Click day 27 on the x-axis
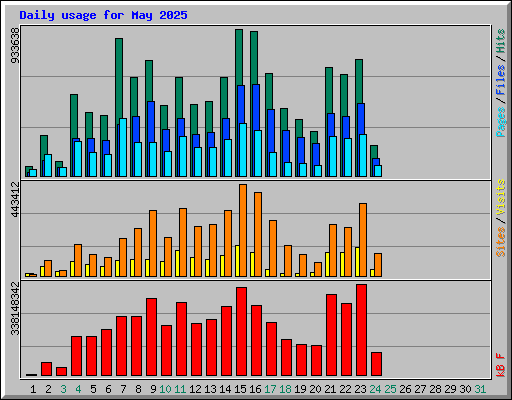Screen dimensions: 512x400 (x=420, y=389)
